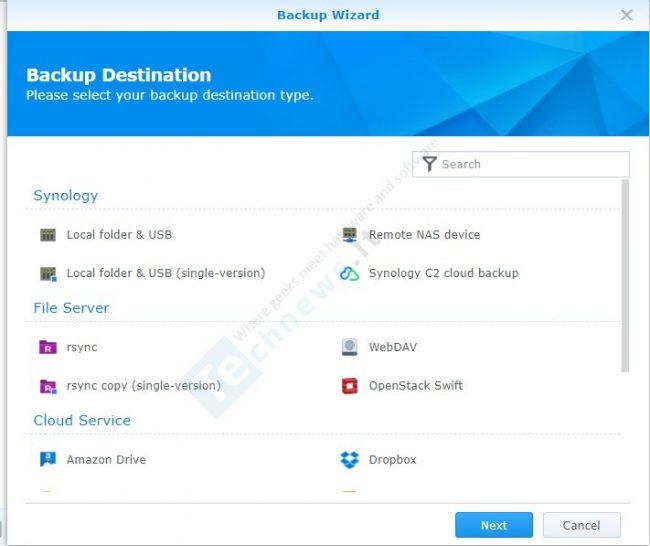Click 'Local folder & USB (single-version)' text
Screen dimensions: 650x546
166,273
